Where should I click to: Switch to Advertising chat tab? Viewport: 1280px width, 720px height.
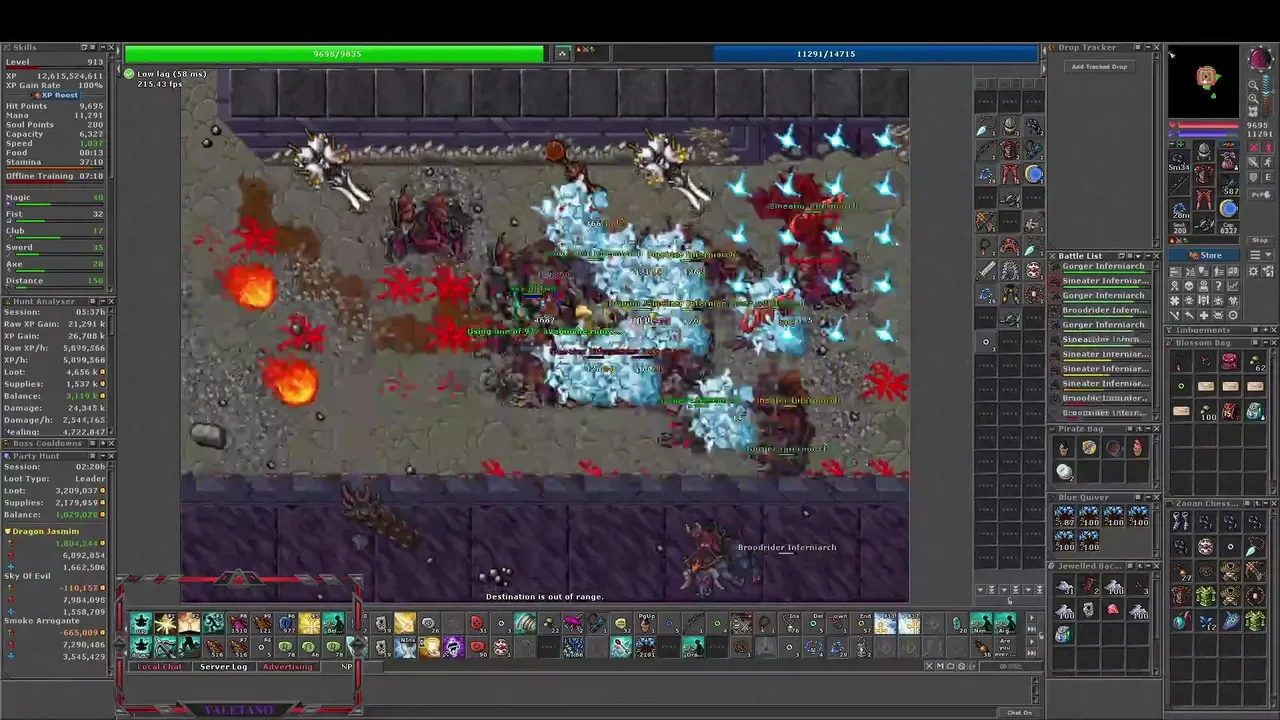point(288,666)
